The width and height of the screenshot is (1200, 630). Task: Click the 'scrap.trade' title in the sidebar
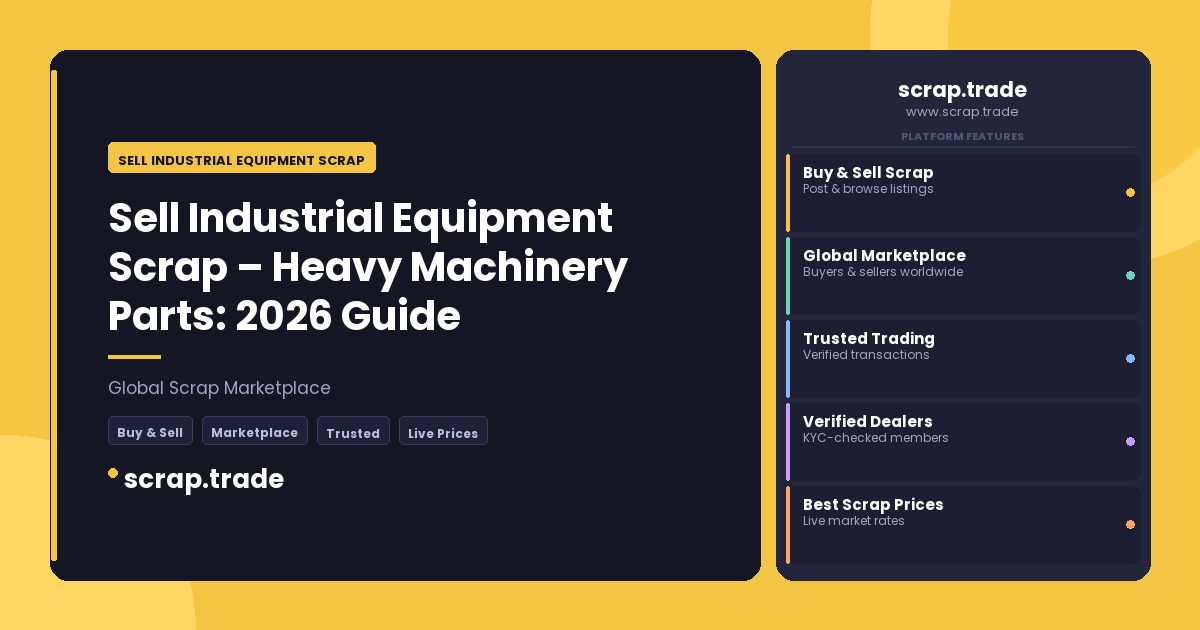click(x=962, y=90)
